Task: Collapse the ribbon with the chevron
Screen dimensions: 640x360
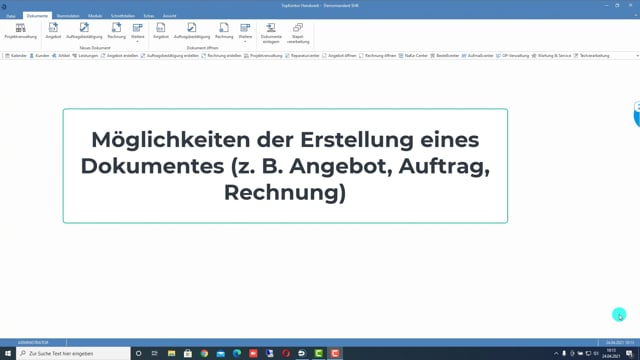Action: pyautogui.click(x=636, y=16)
